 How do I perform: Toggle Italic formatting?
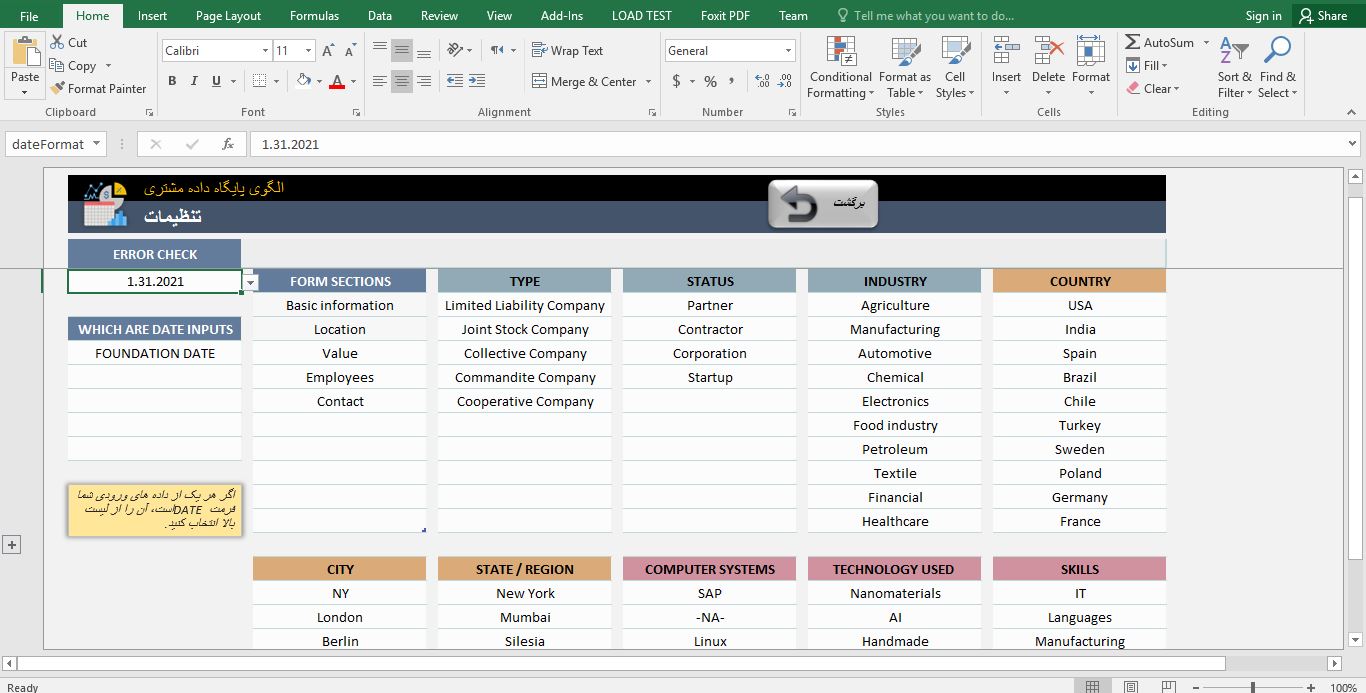(195, 81)
